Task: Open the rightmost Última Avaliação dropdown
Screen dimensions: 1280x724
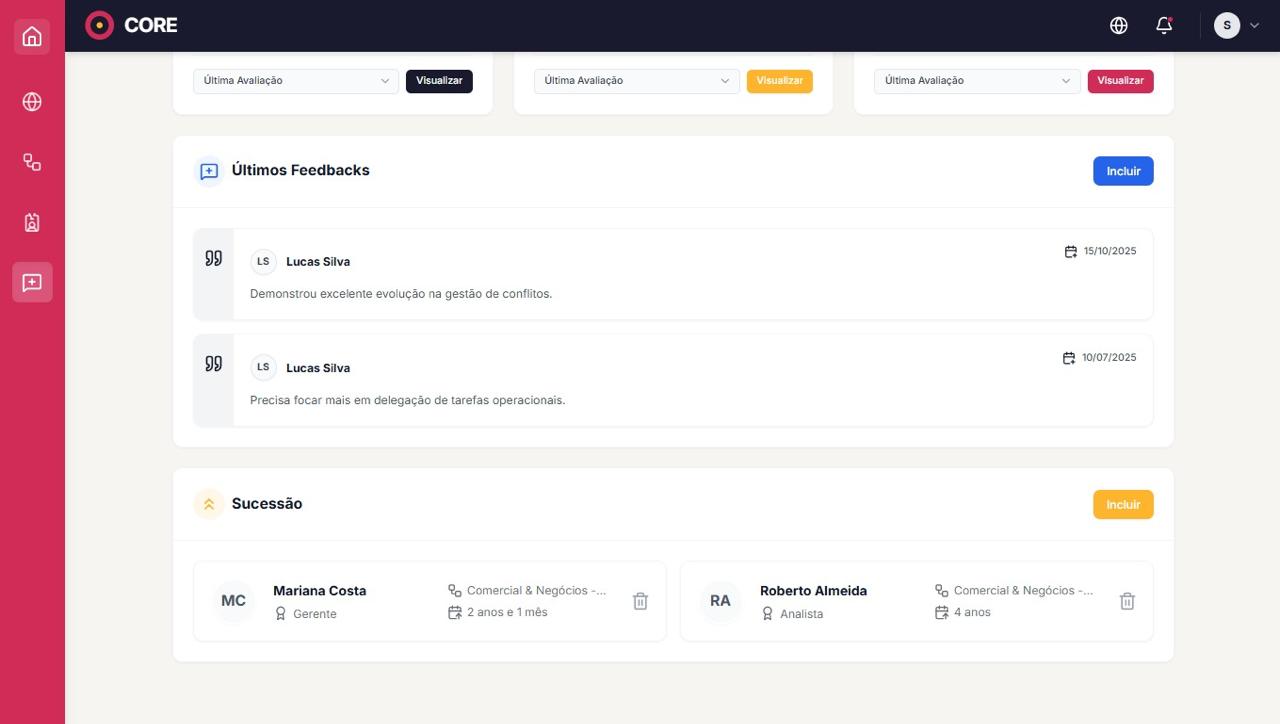Action: pyautogui.click(x=976, y=81)
